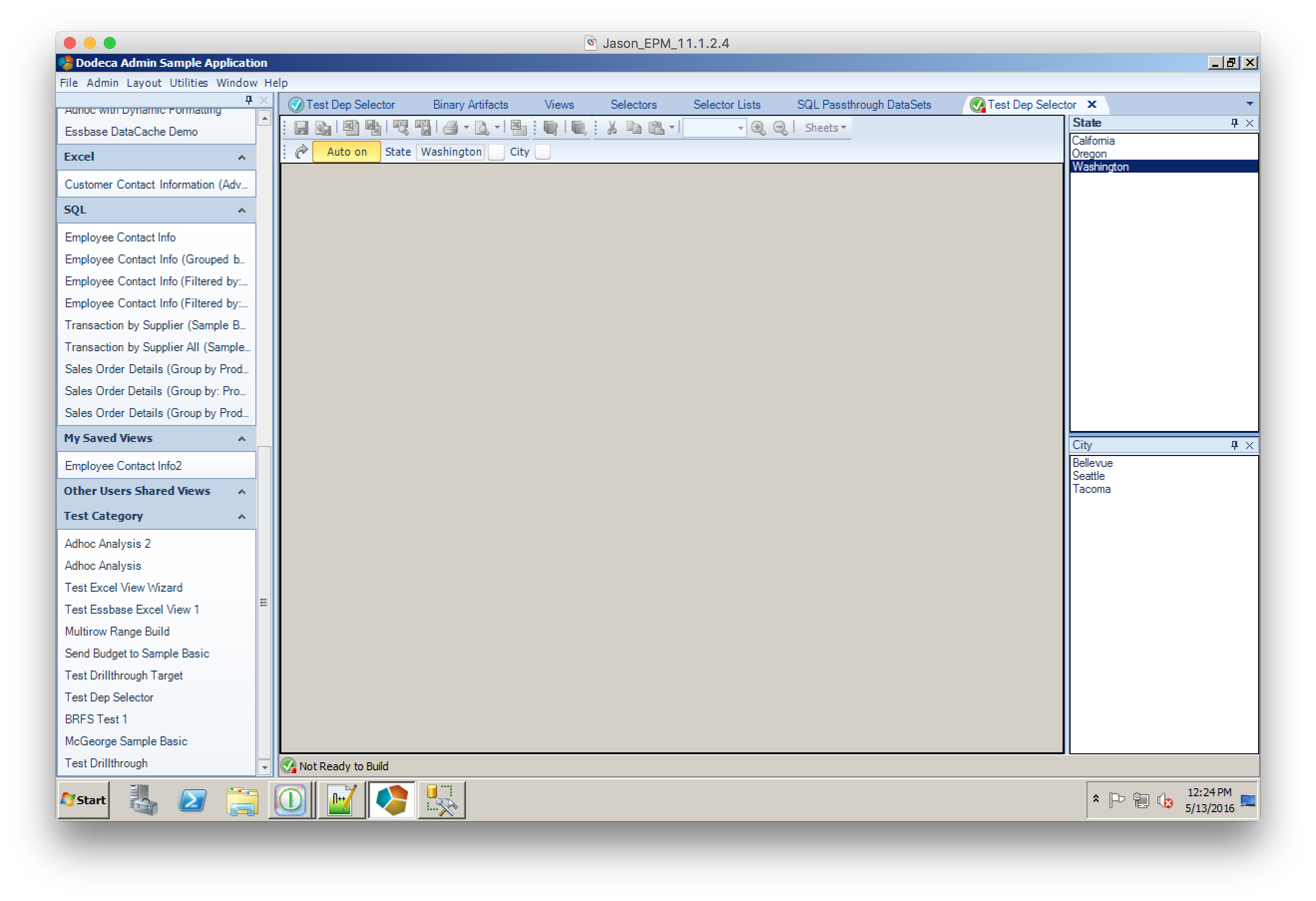Image resolution: width=1316 pixels, height=901 pixels.
Task: Click the Print icon in toolbar
Action: (x=451, y=128)
